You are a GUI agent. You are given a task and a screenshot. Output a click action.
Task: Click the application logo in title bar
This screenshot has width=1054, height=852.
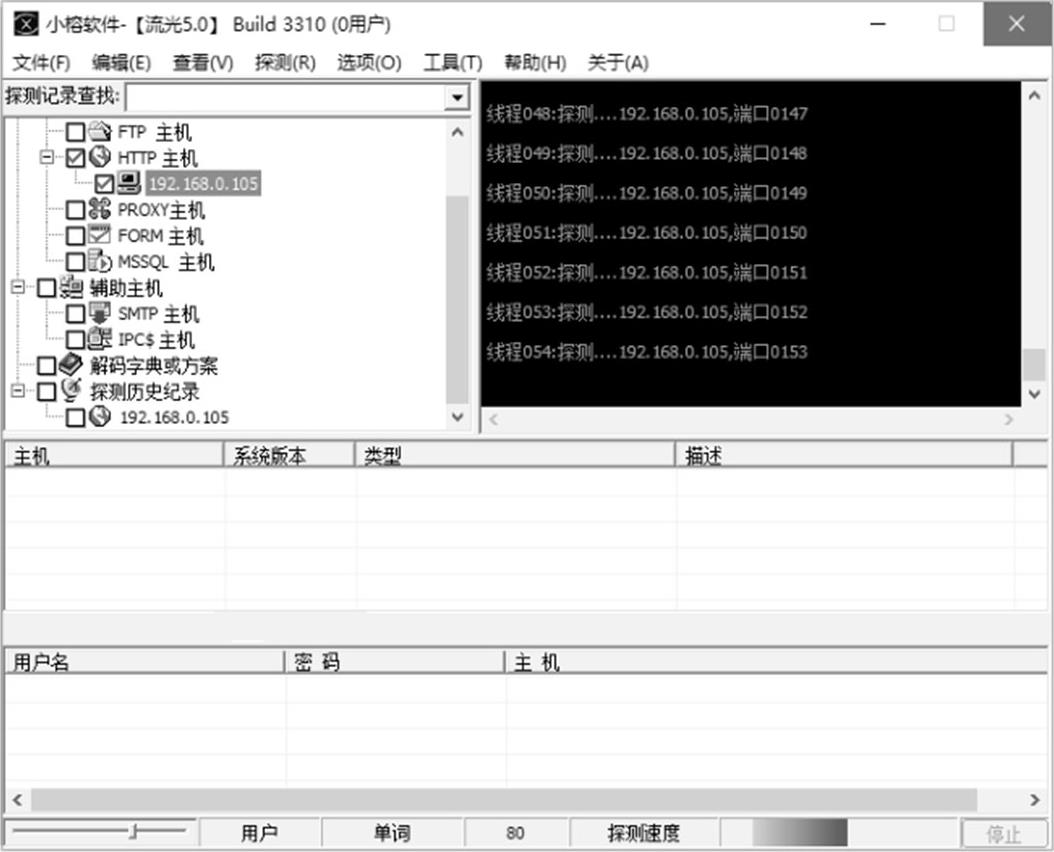pos(26,25)
